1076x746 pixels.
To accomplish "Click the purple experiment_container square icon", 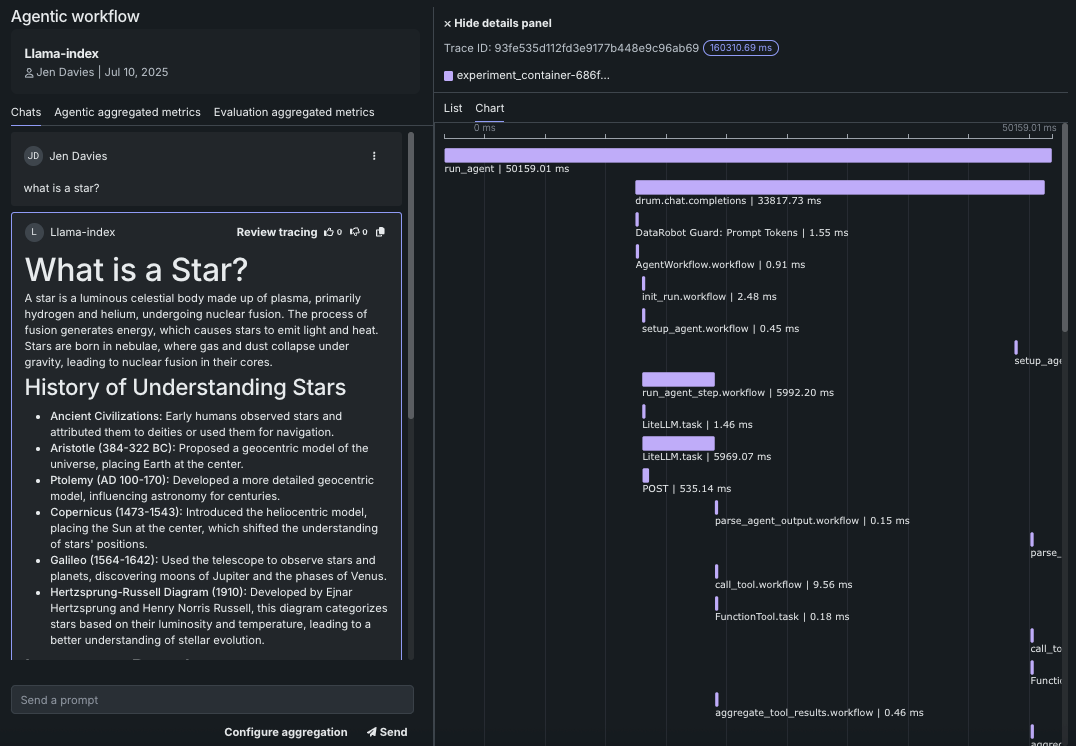I will [449, 76].
